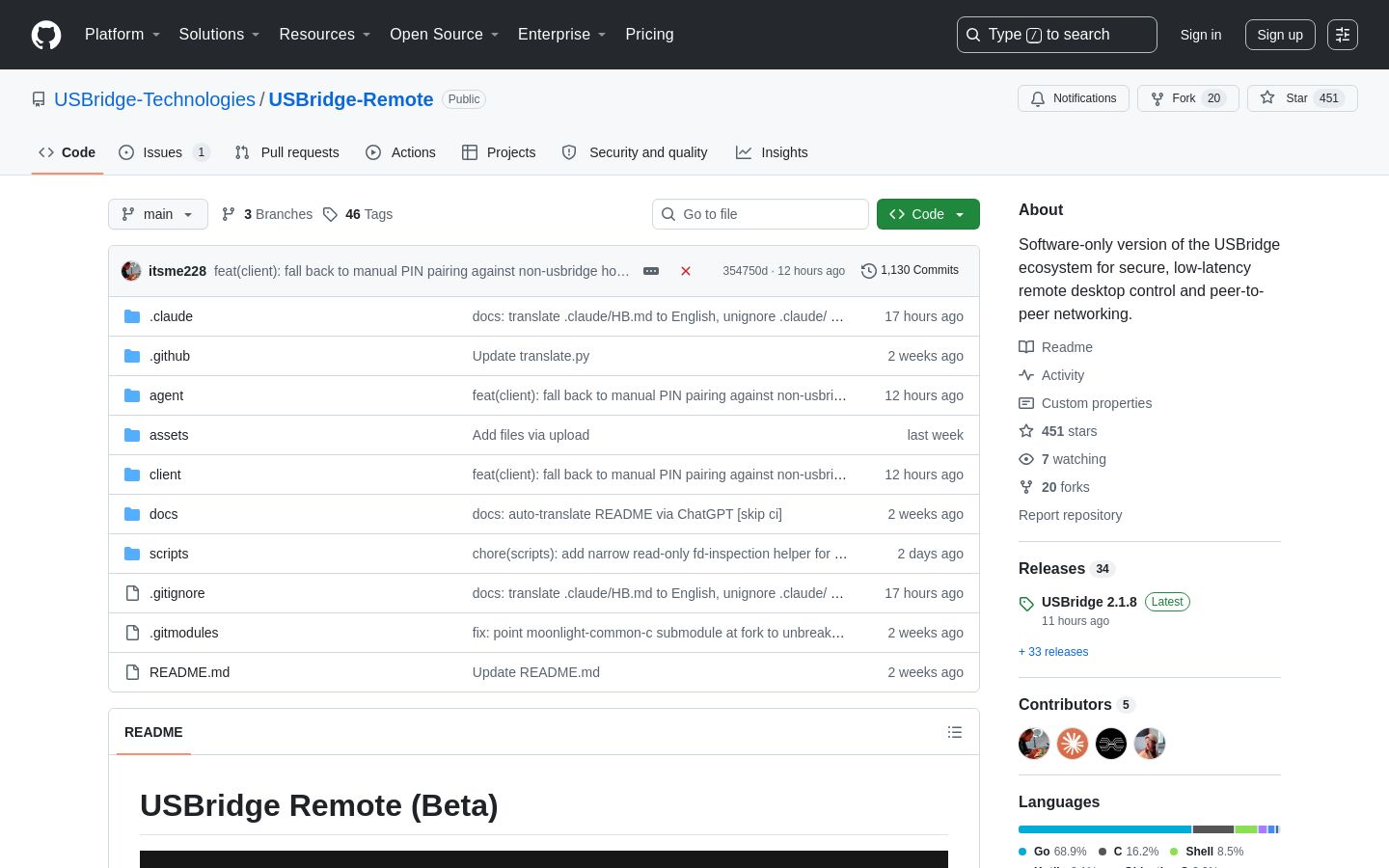Viewport: 1389px width, 868px height.
Task: Open the USBridge-Remote repository link
Action: [351, 99]
